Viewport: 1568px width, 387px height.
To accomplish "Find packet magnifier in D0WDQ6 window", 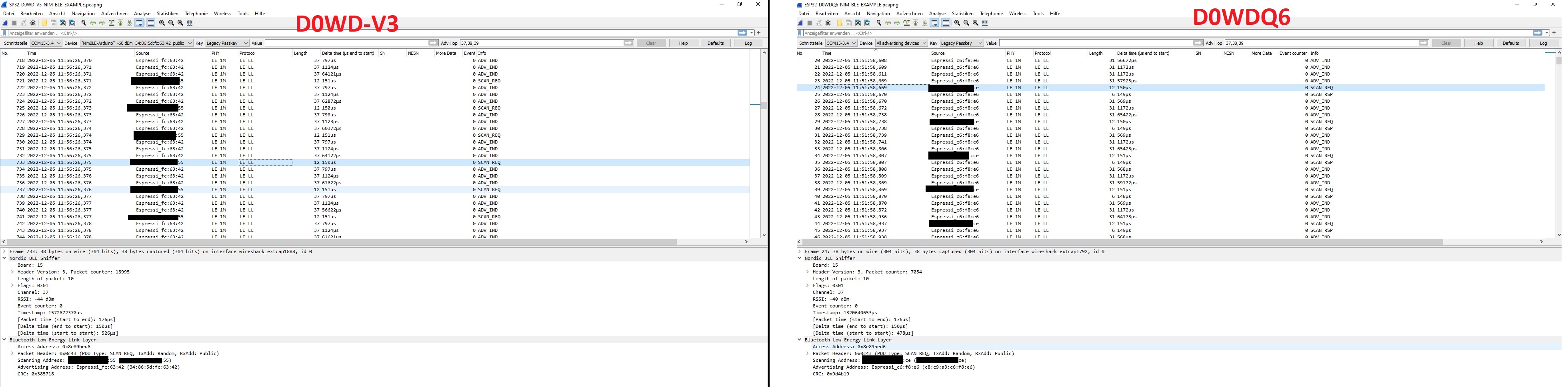I will point(879,22).
